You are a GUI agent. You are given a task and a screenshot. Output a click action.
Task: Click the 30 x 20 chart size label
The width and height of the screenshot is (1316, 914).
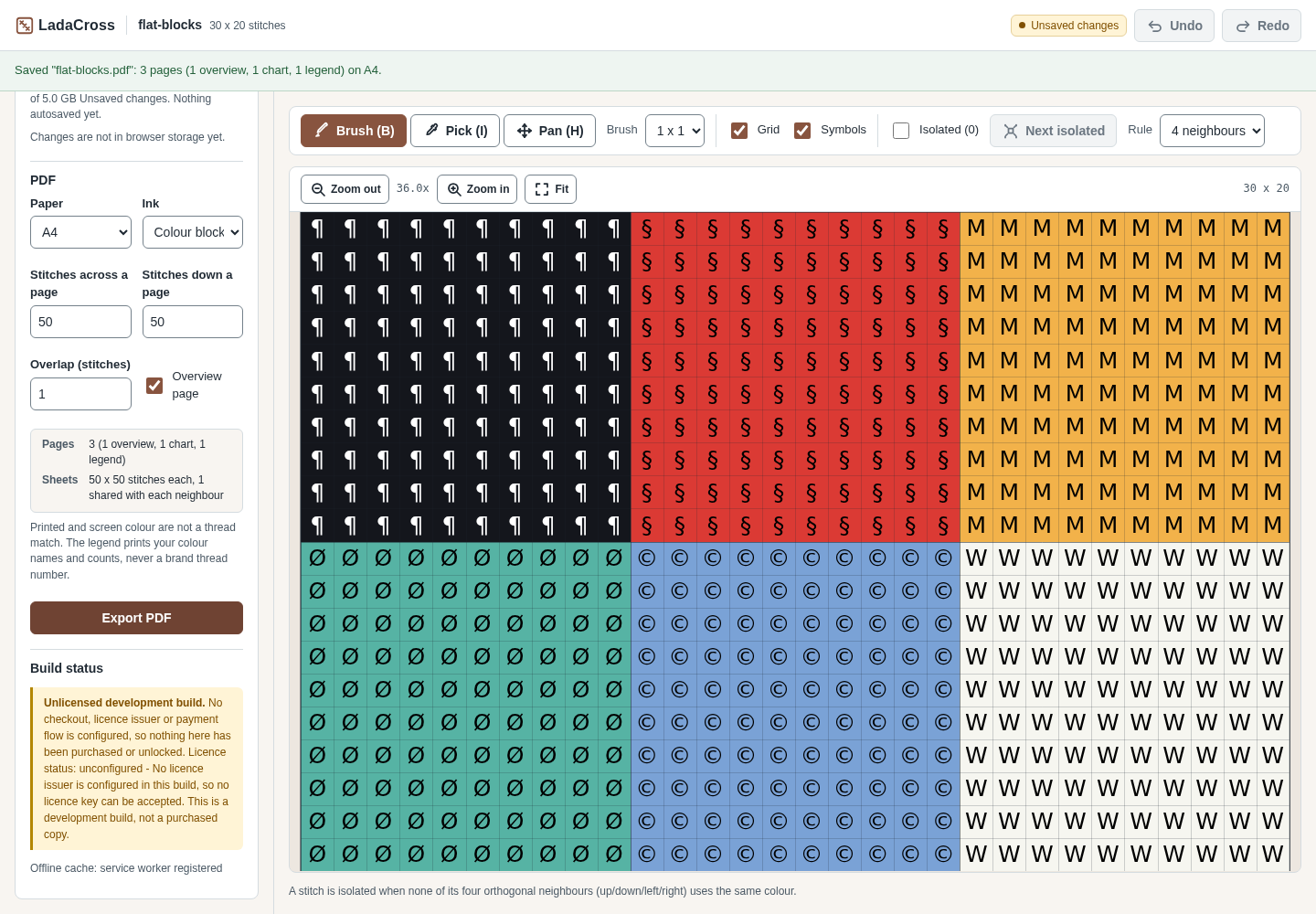pos(1266,188)
